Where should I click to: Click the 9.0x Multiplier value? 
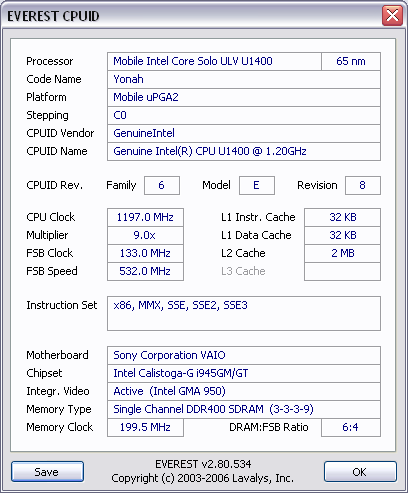[145, 235]
